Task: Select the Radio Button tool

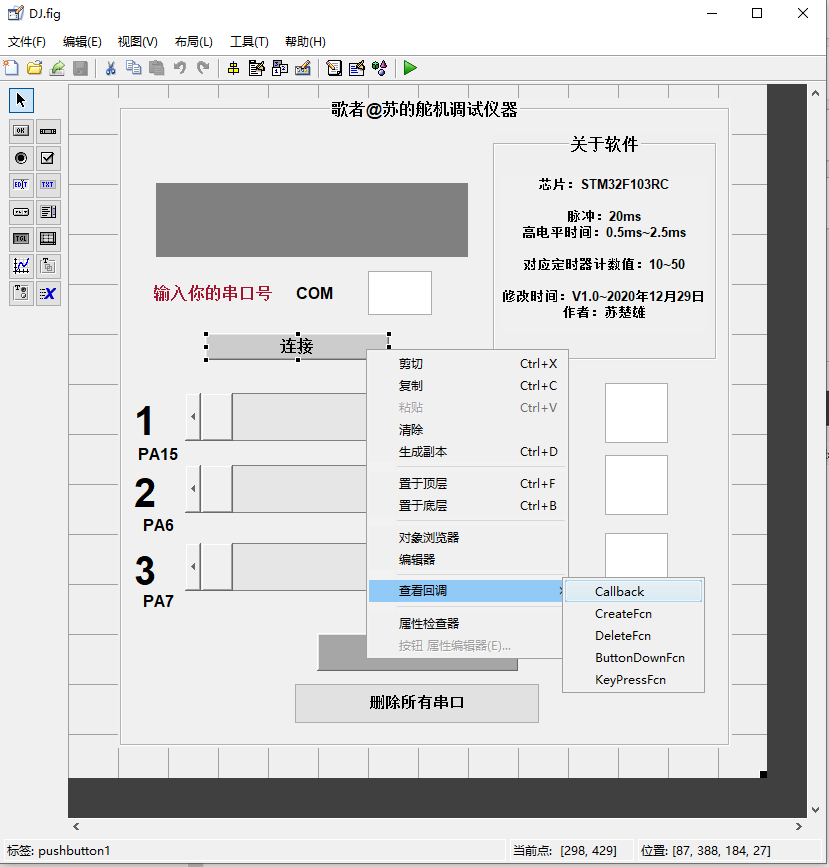Action: pos(20,158)
